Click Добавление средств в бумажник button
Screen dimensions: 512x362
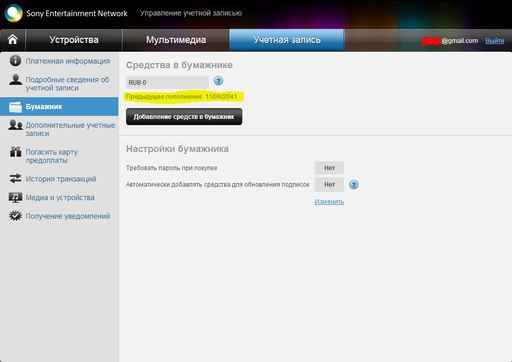pos(184,117)
